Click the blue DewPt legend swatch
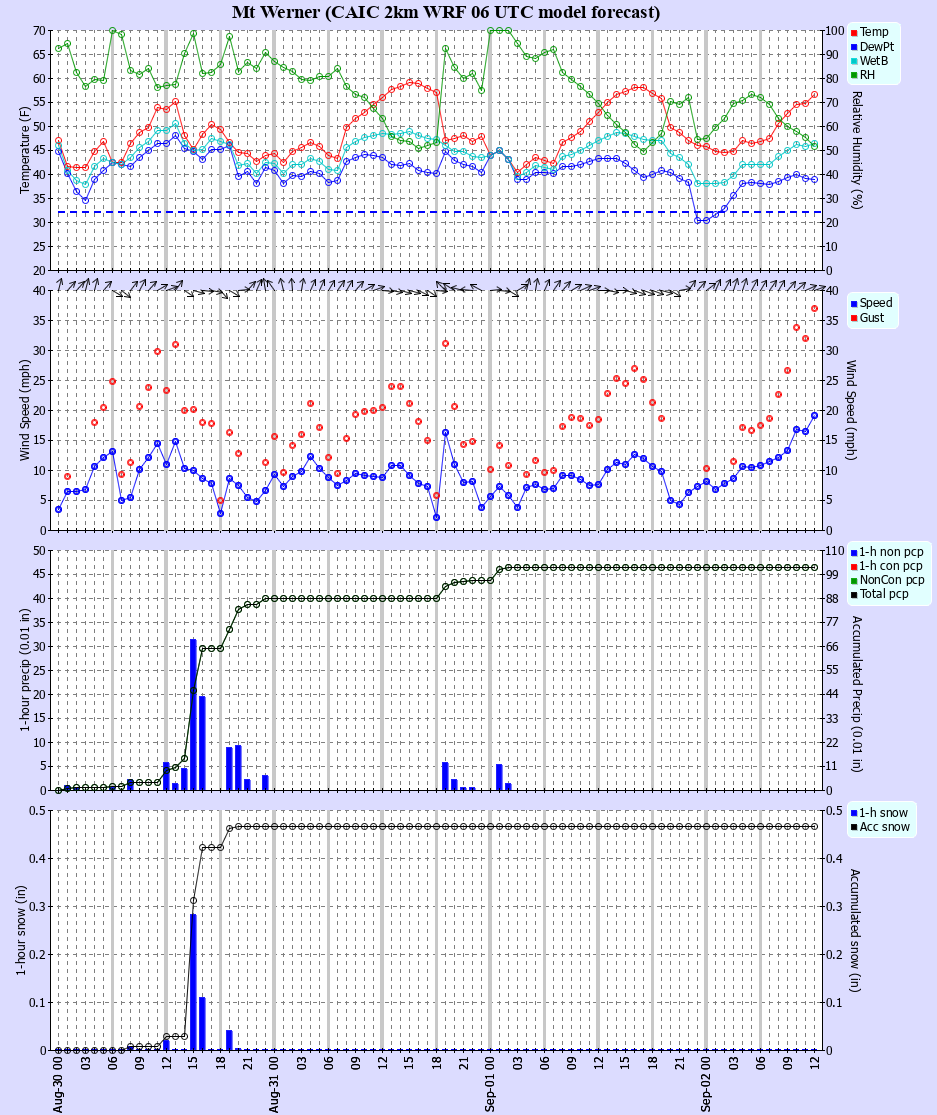This screenshot has height=1115, width=937. (854, 47)
